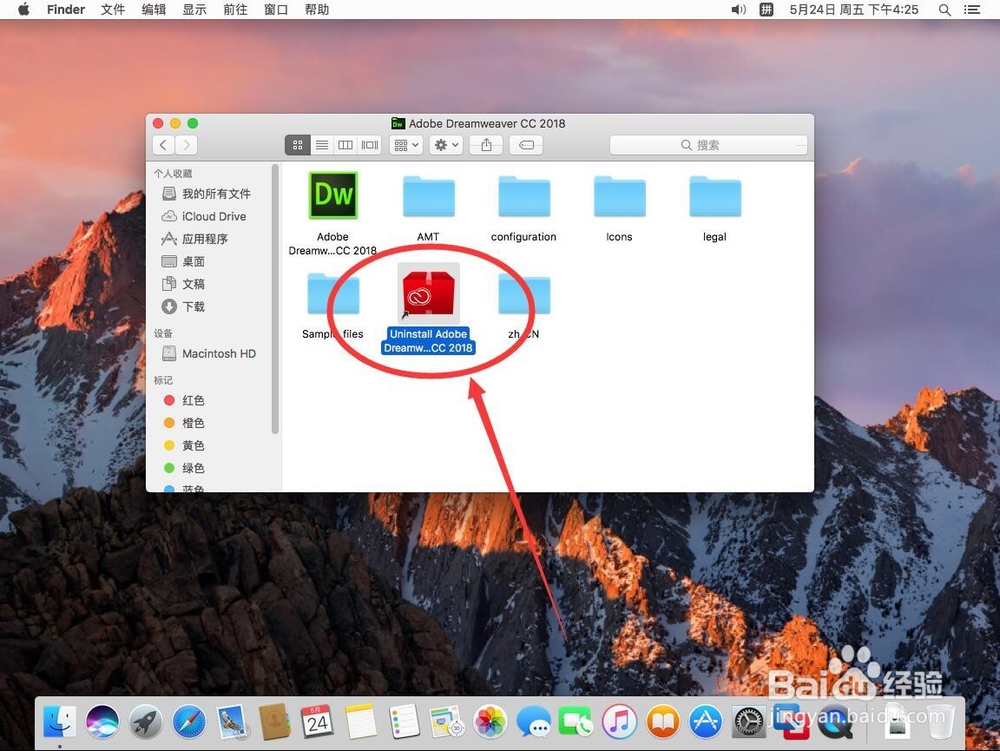Viewport: 1000px width, 751px height.
Task: Click the volume icon in menu bar
Action: pyautogui.click(x=739, y=10)
